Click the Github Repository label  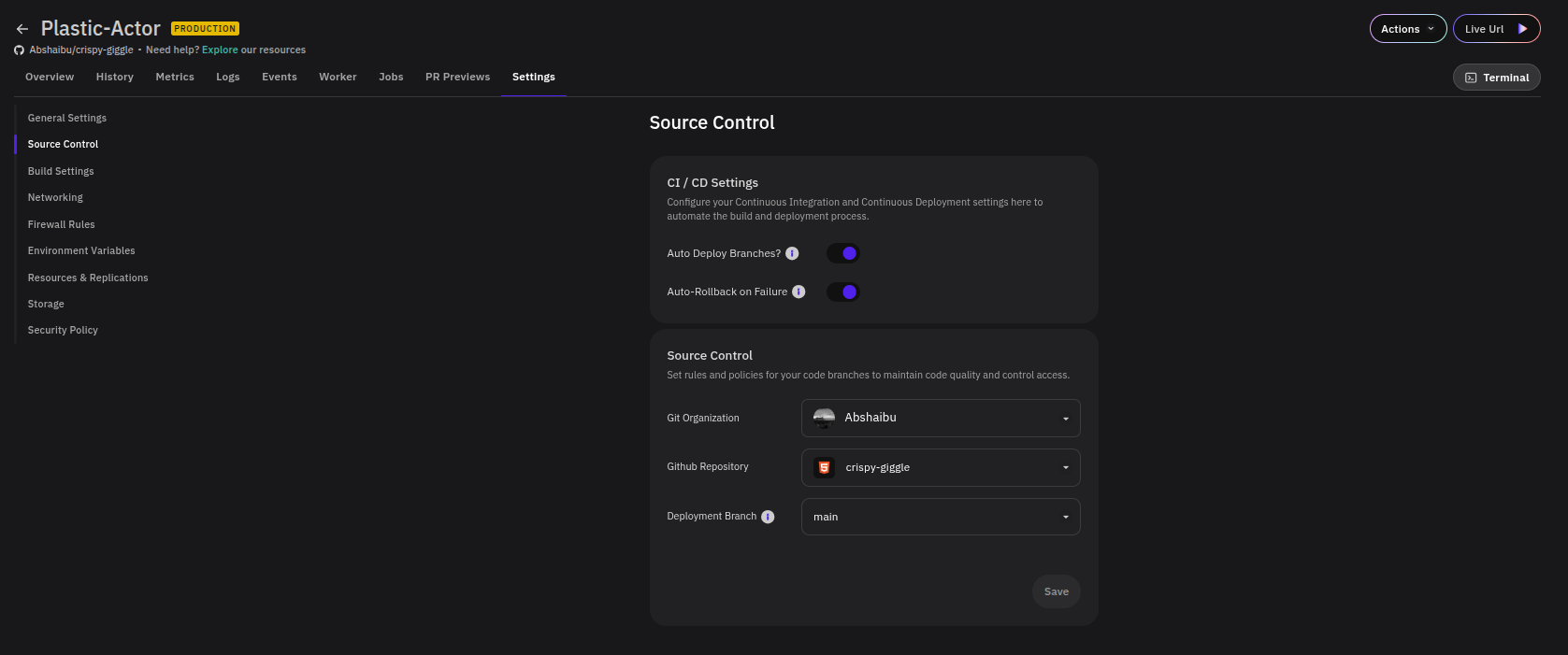[x=708, y=466]
